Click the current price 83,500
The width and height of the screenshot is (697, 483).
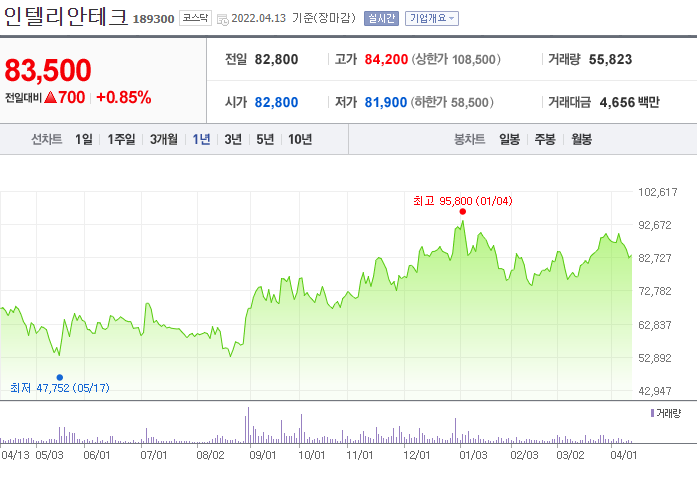[x=48, y=70]
